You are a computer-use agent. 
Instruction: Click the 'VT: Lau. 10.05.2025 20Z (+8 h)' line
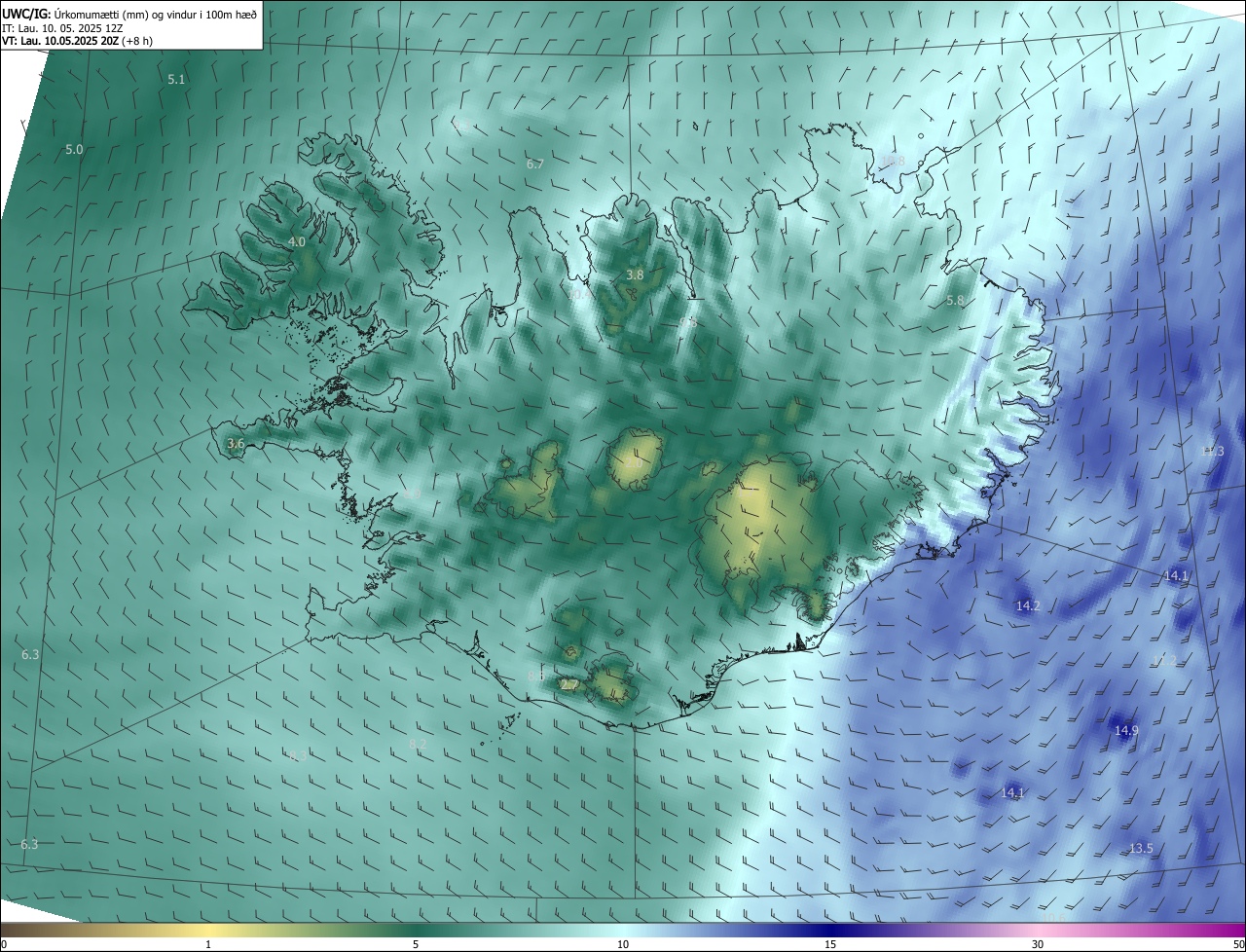(77, 41)
